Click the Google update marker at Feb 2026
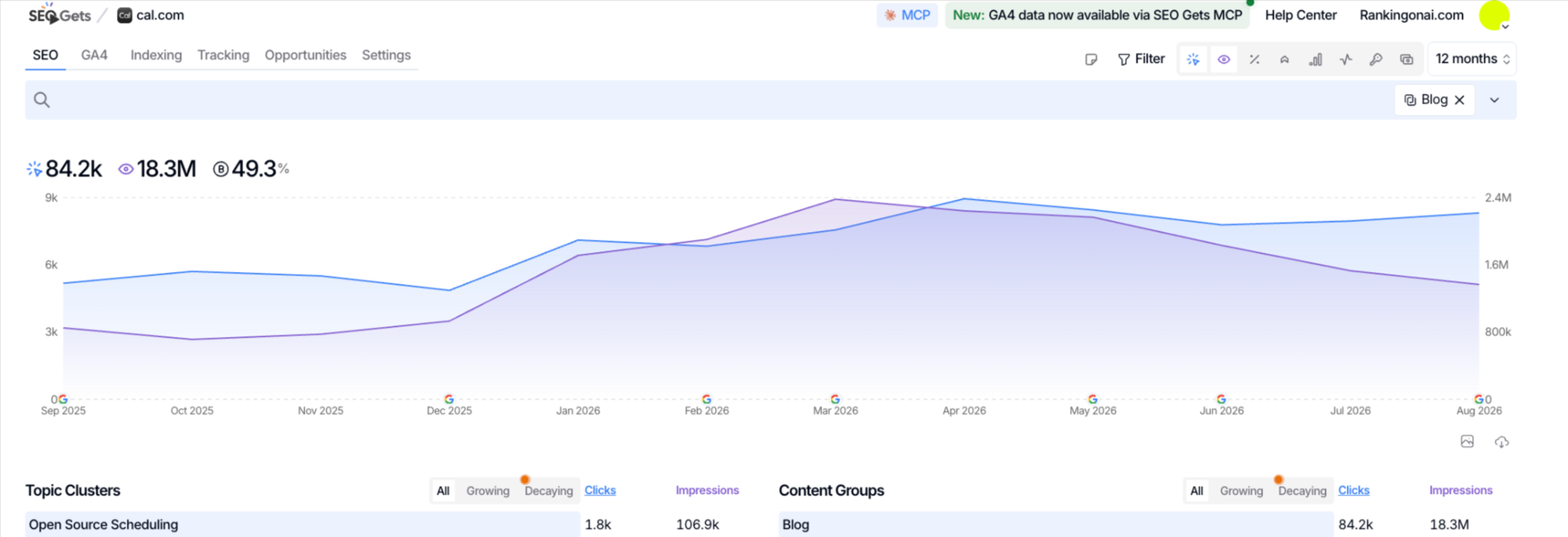The image size is (1568, 537). pyautogui.click(x=706, y=399)
